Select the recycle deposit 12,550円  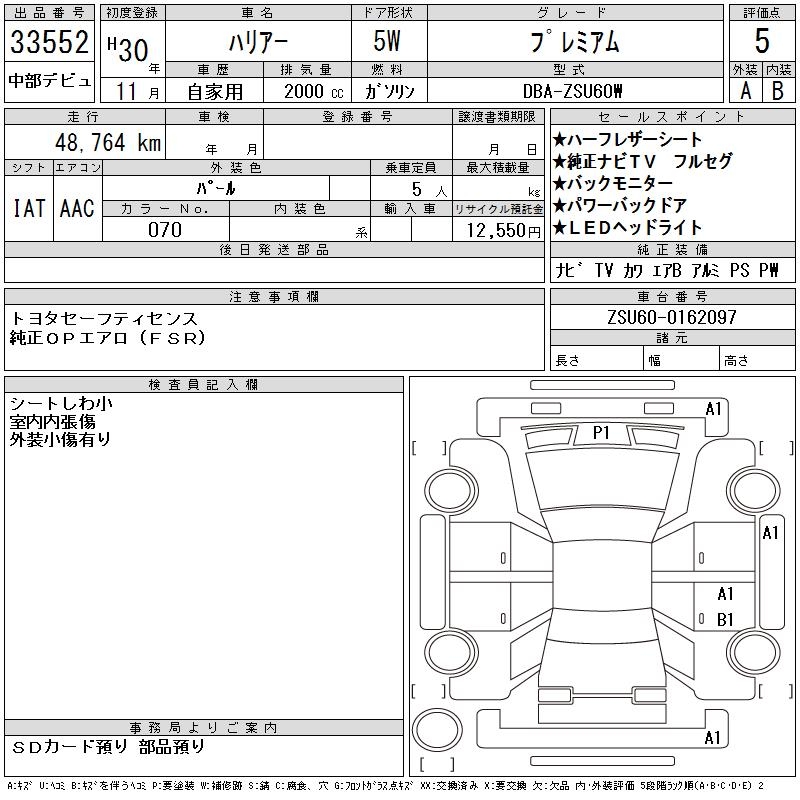pos(504,231)
